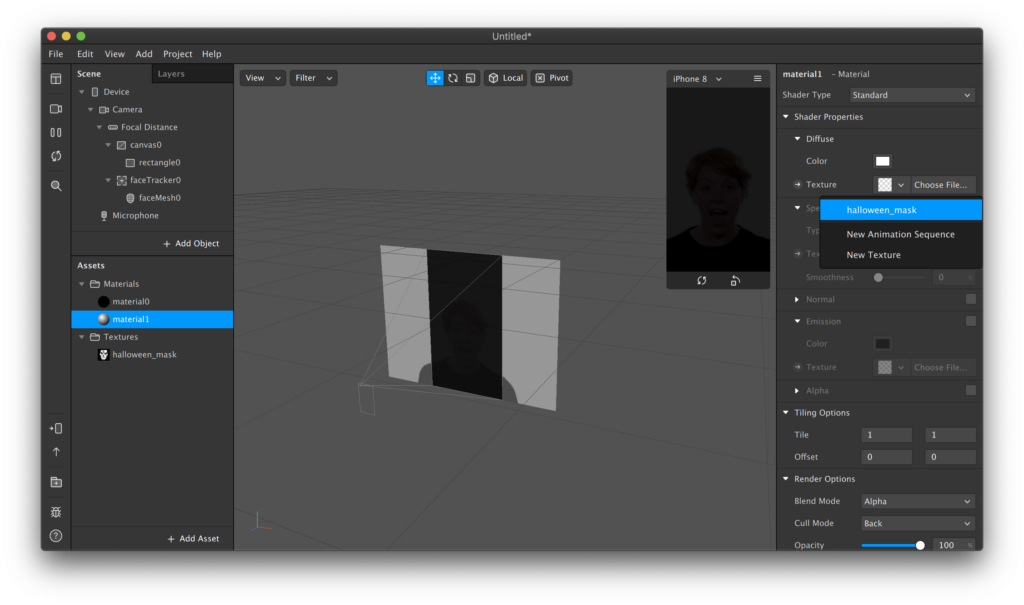1024x605 pixels.
Task: Open the Help menu
Action: [x=212, y=54]
